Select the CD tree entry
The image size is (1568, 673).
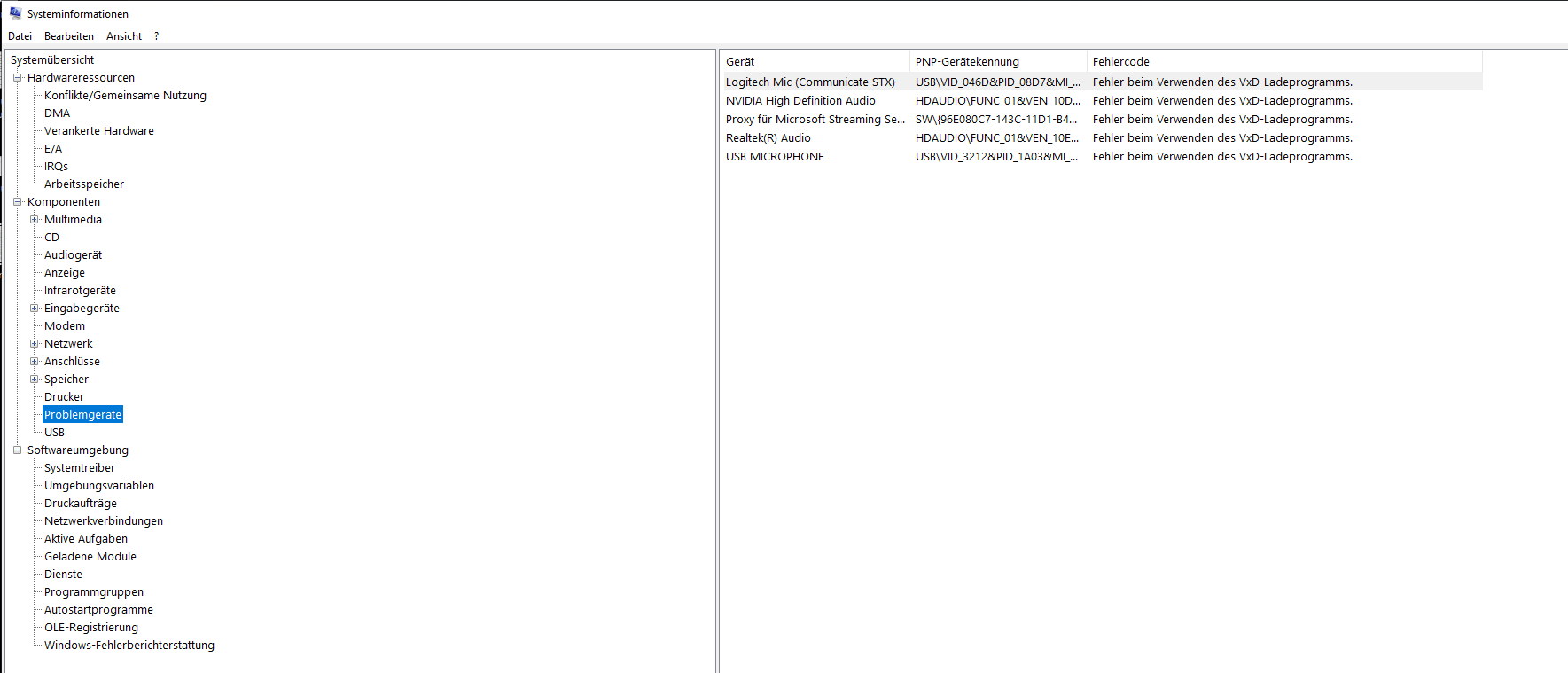(x=51, y=238)
